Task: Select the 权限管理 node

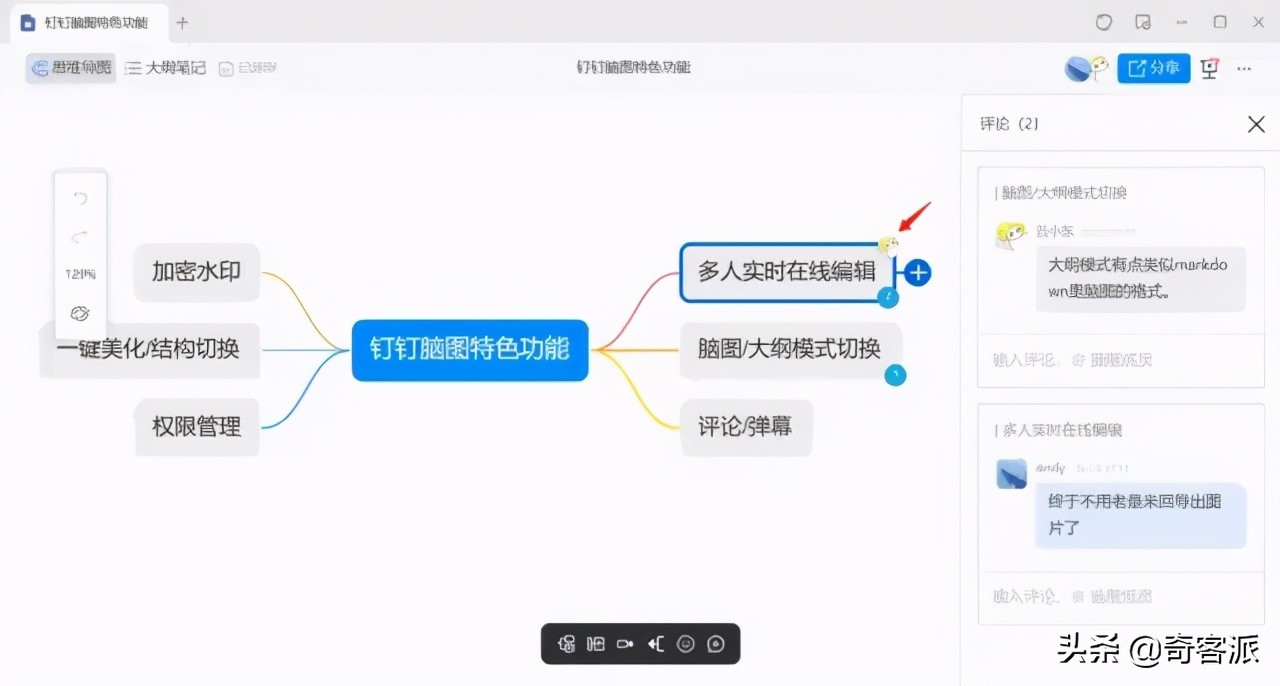Action: (x=197, y=427)
